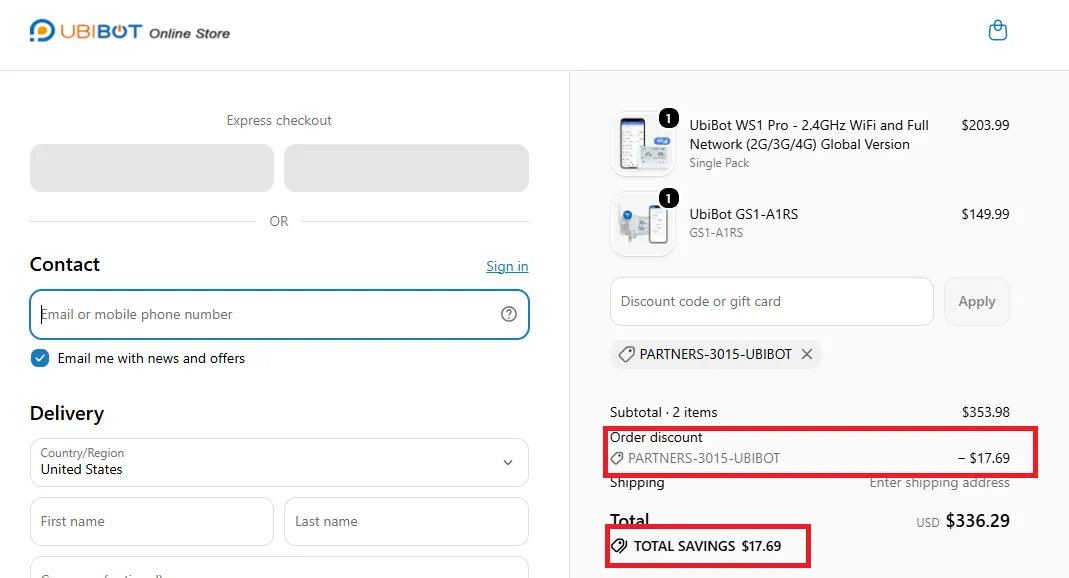Click the UbiBot Online Store logo
Image resolution: width=1069 pixels, height=578 pixels.
point(130,31)
